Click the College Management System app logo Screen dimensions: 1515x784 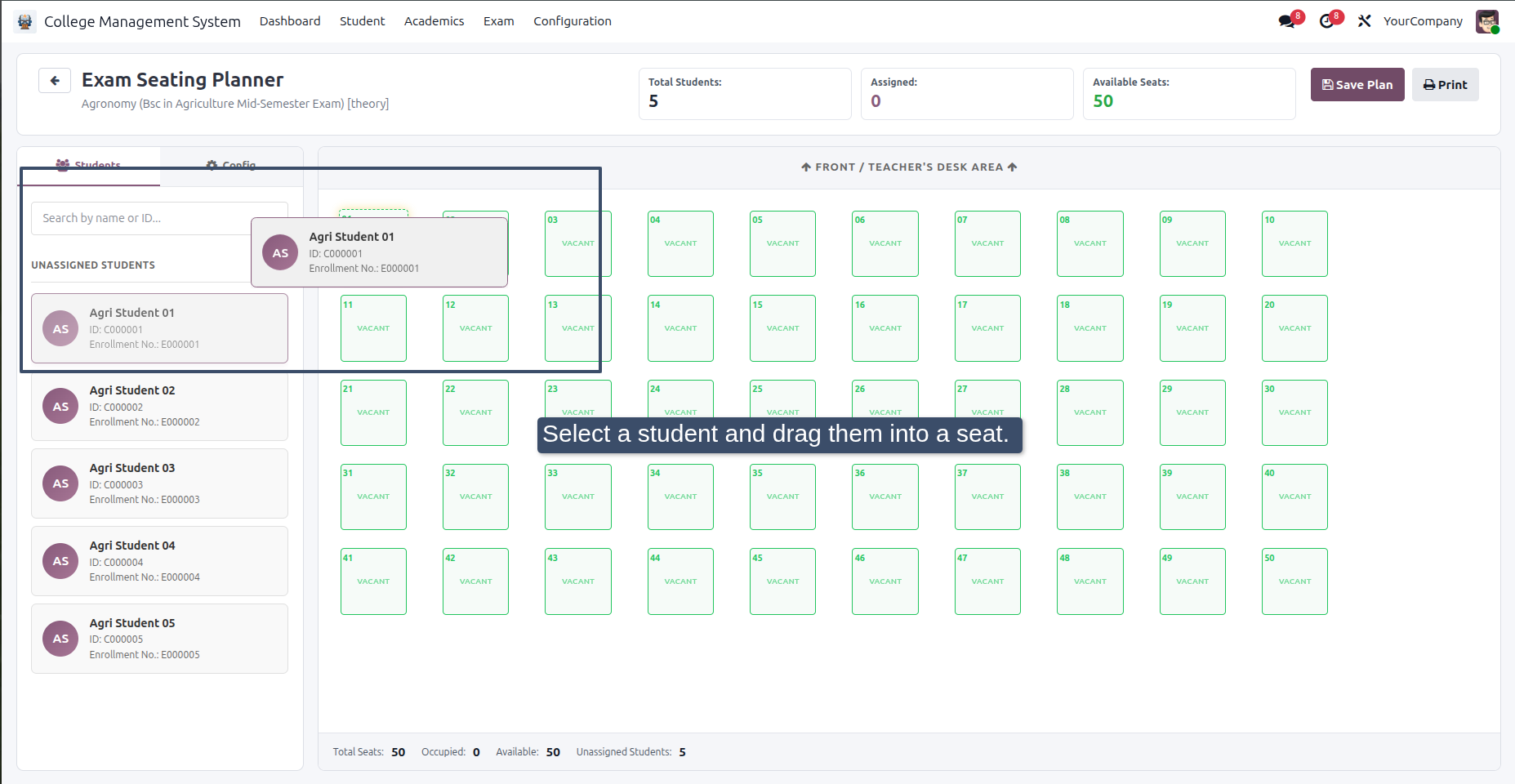pos(25,21)
